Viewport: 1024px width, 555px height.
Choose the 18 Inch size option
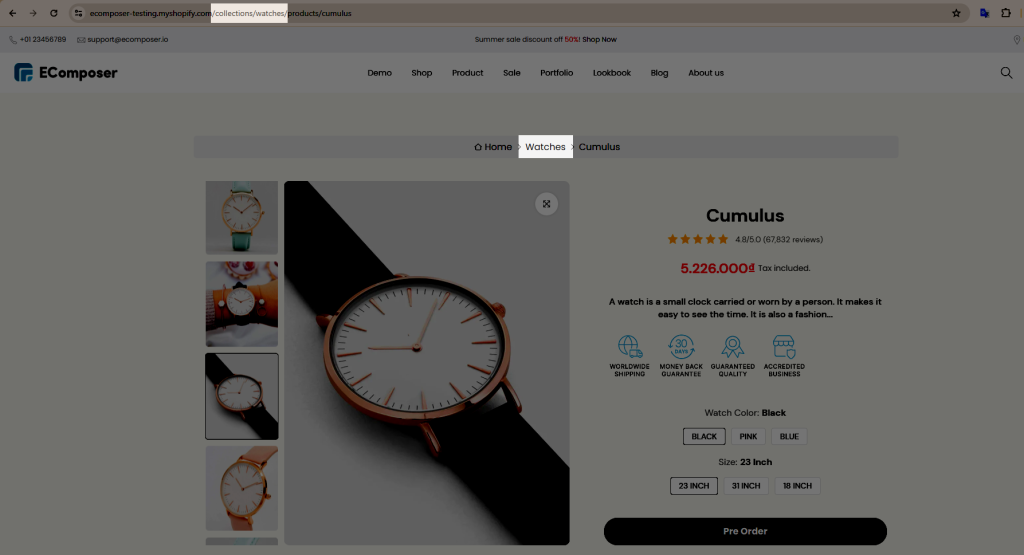(797, 486)
